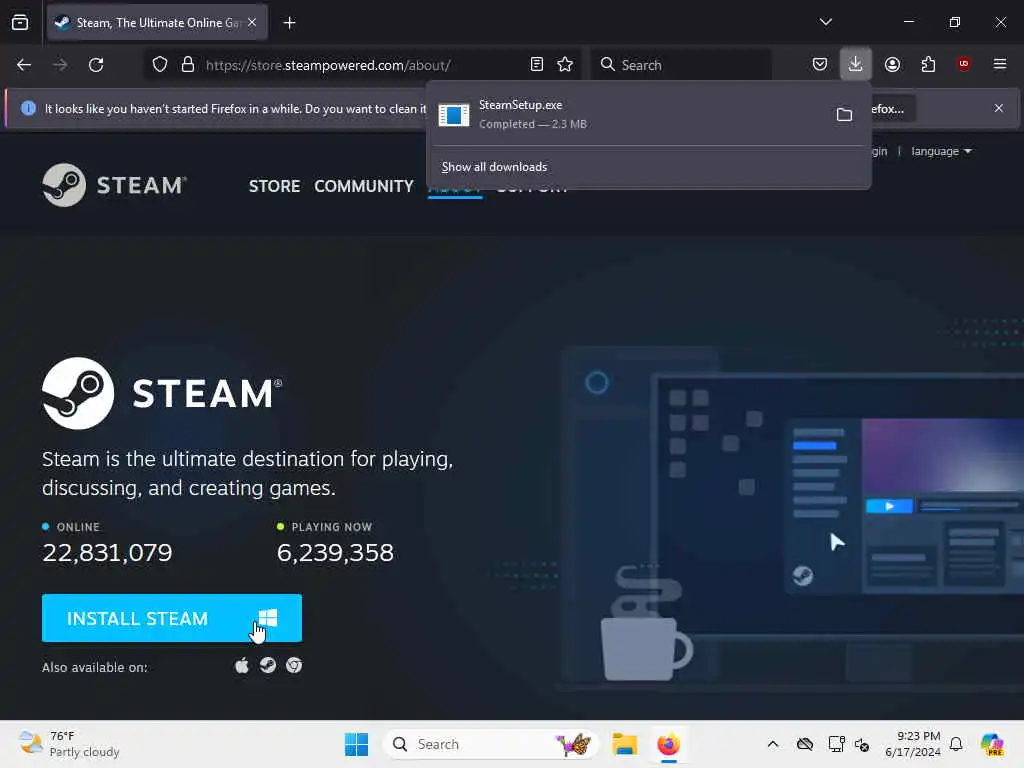Open the tracking protection shield icon

click(x=160, y=65)
